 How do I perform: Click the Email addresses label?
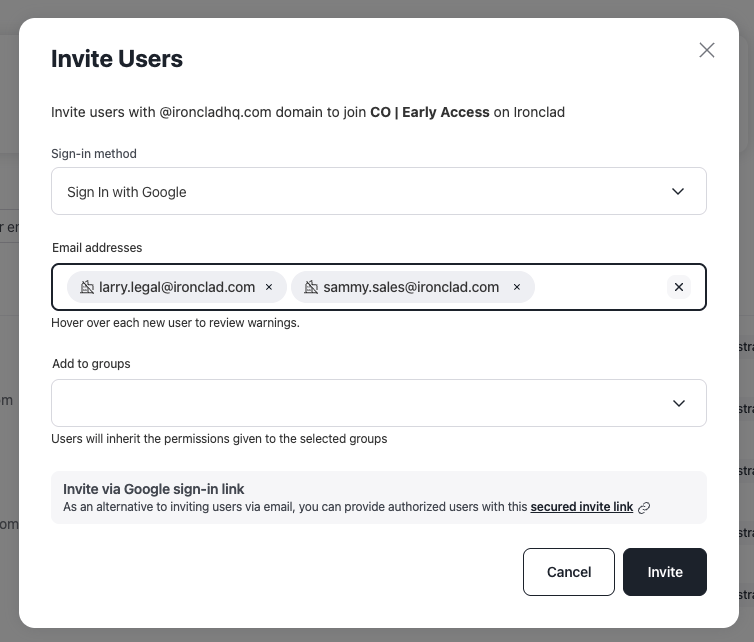(97, 248)
